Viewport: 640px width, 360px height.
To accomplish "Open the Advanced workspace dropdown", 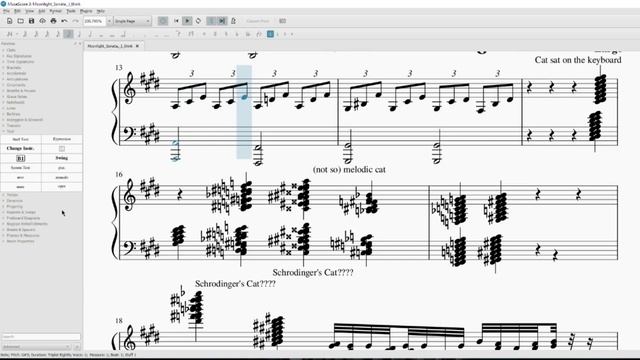I will coord(36,347).
